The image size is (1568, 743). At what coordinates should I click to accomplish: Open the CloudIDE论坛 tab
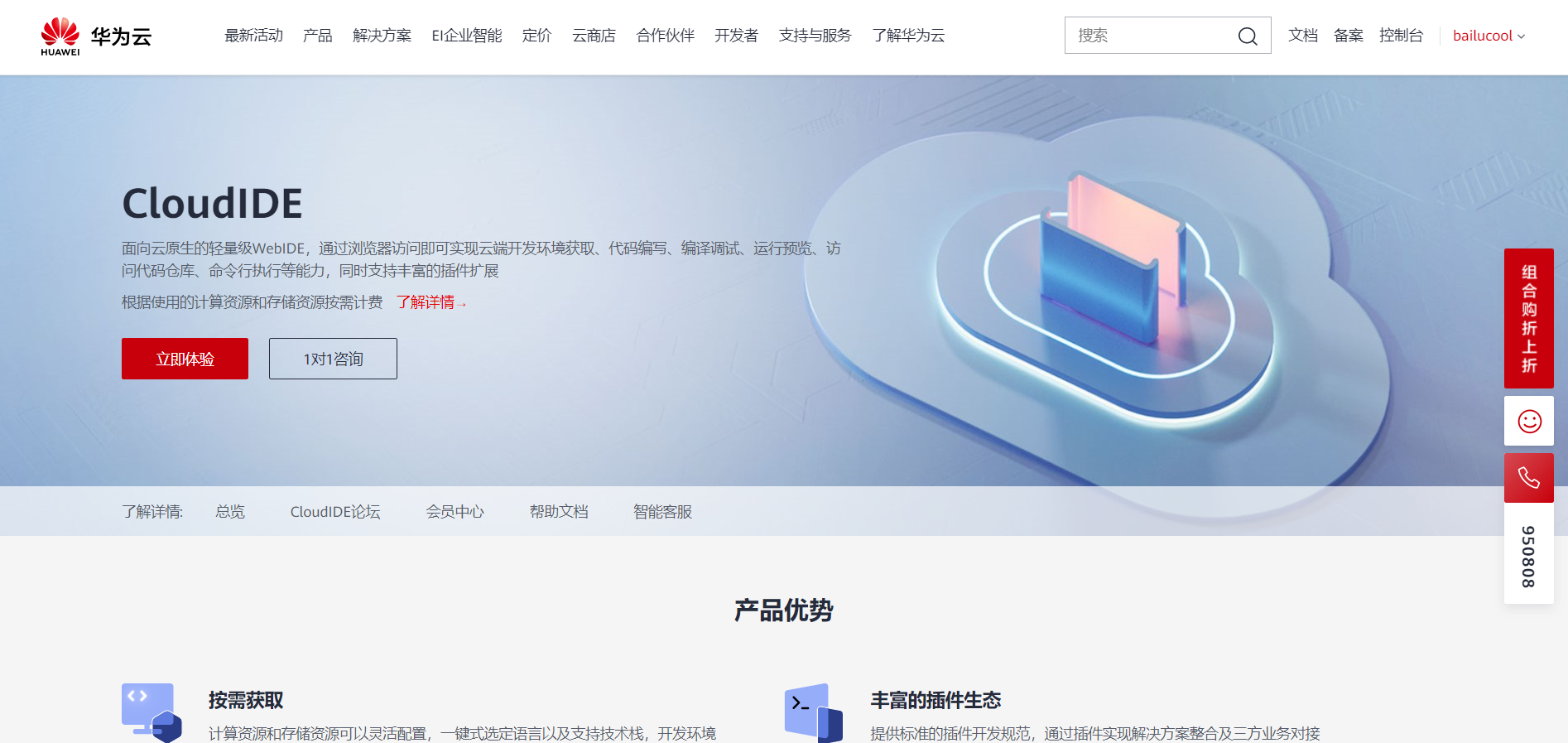[x=335, y=512]
